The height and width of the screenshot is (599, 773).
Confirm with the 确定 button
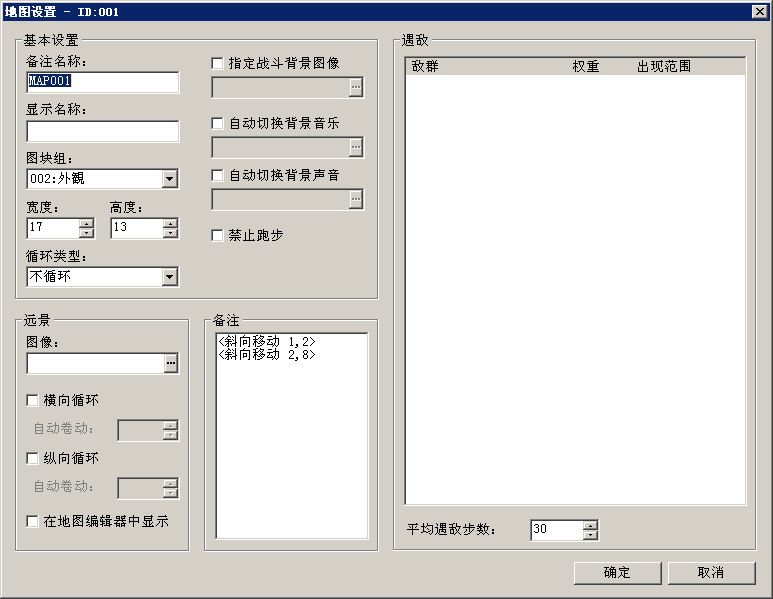point(617,573)
